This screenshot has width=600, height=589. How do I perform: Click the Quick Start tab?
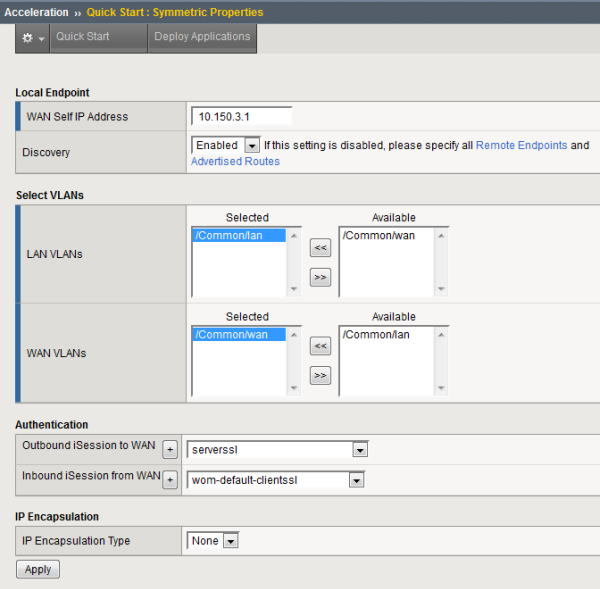[83, 37]
